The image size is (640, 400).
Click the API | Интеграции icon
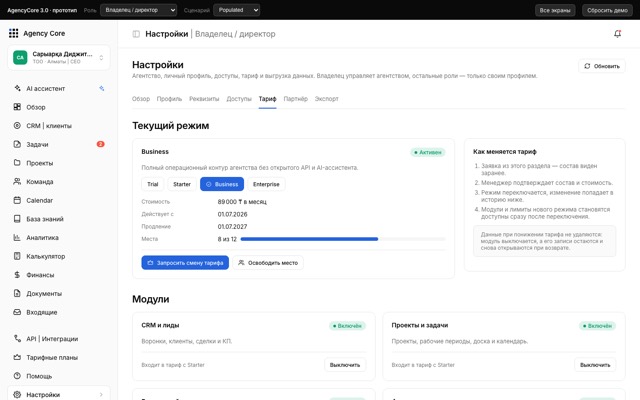point(17,338)
